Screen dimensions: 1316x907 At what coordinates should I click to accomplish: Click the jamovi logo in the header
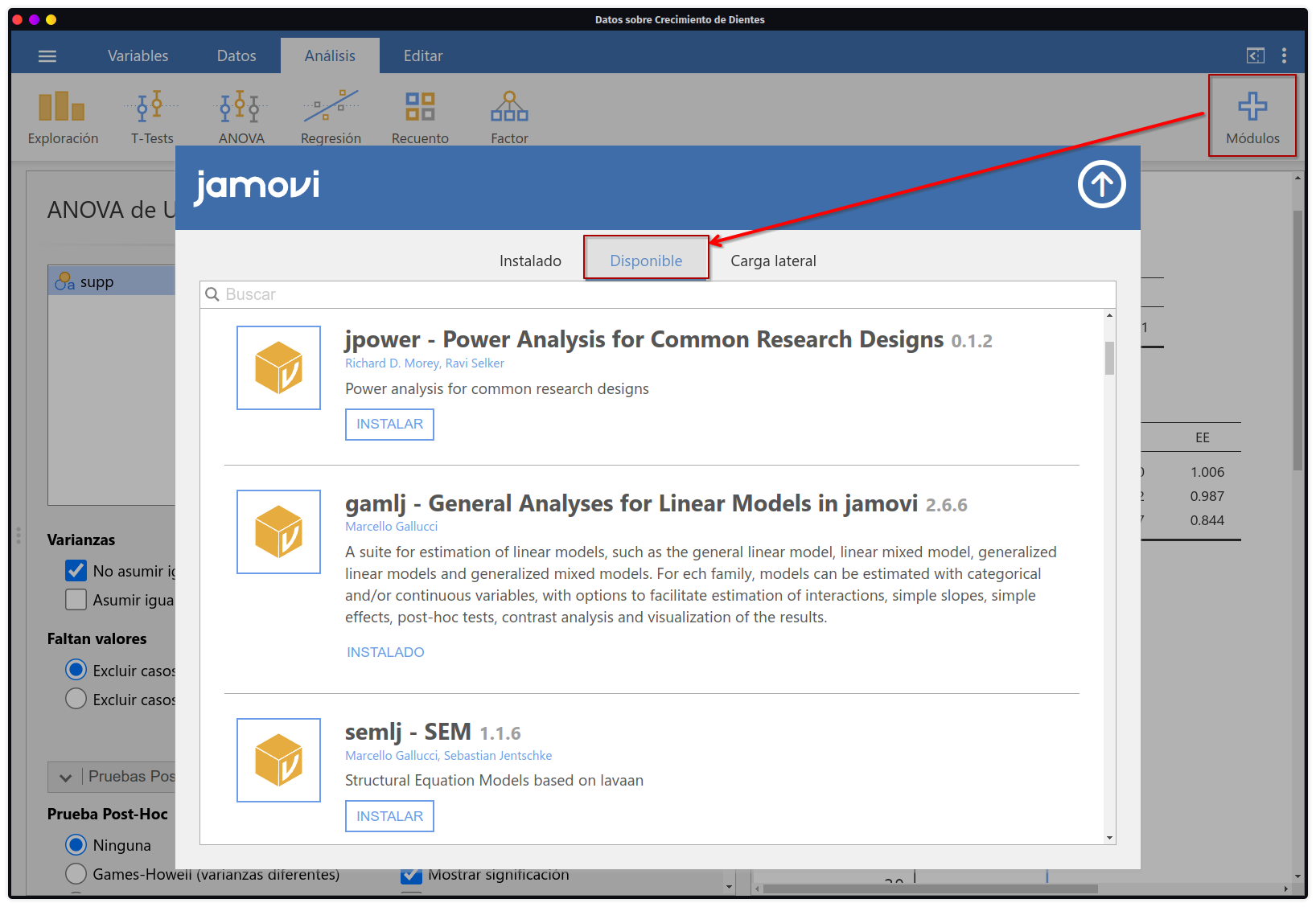click(x=257, y=186)
